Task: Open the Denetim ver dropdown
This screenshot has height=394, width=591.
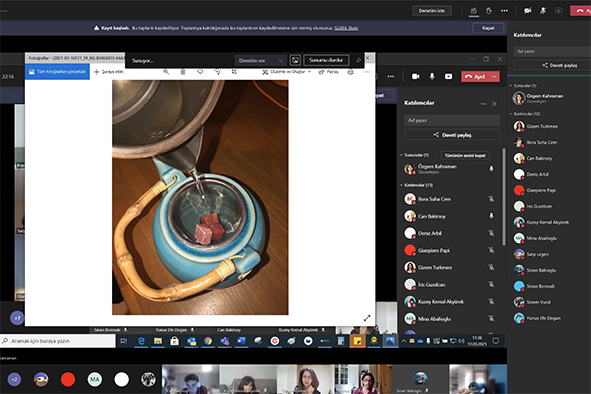Action: 260,60
